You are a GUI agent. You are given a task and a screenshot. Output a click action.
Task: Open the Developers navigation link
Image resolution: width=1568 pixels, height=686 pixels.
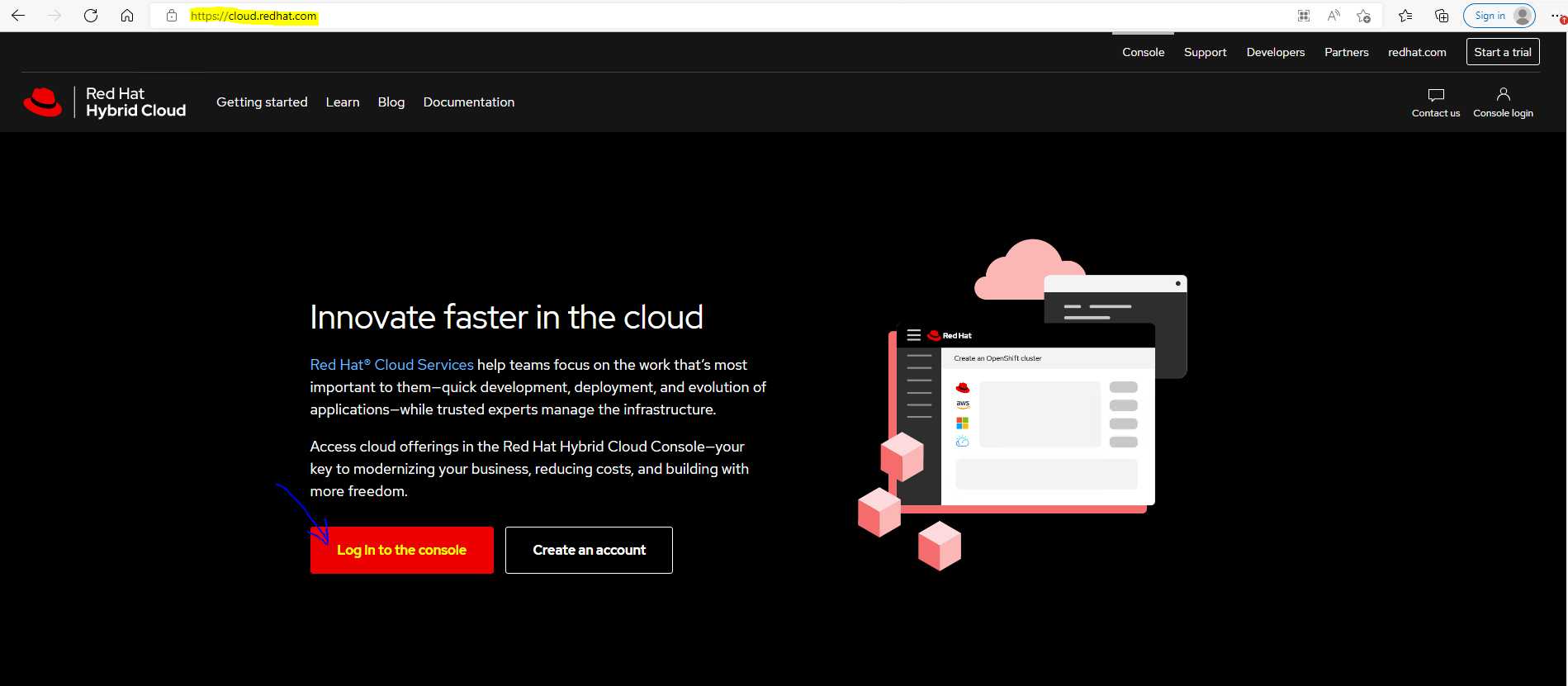(1276, 52)
